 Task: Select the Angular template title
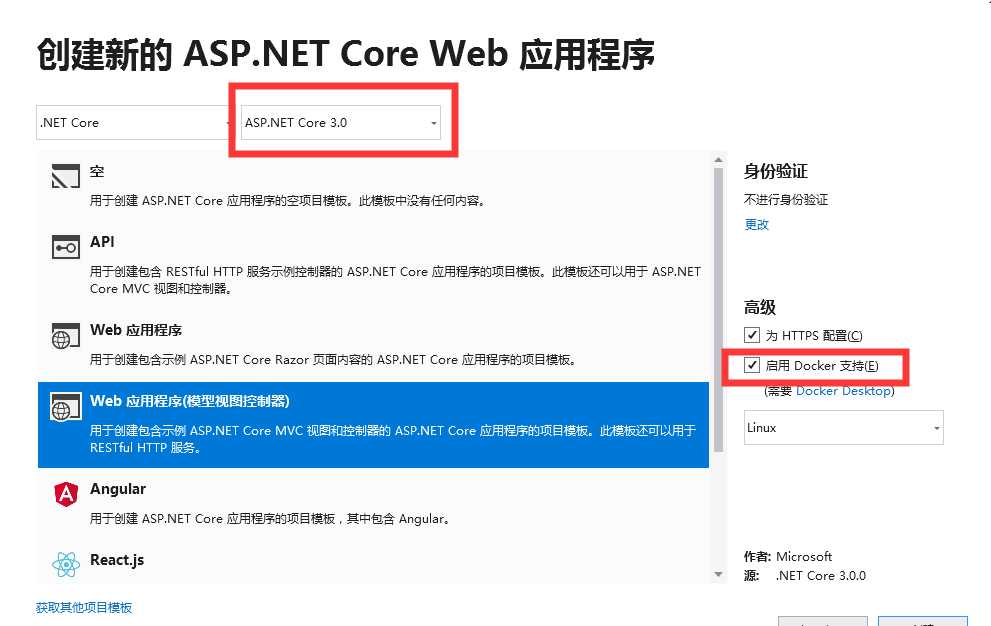click(118, 489)
